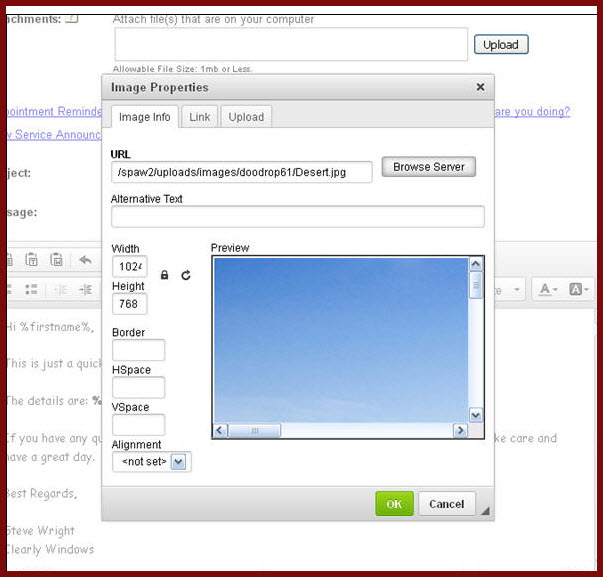Click preview scroll down arrow
The width and height of the screenshot is (603, 577).
(476, 415)
